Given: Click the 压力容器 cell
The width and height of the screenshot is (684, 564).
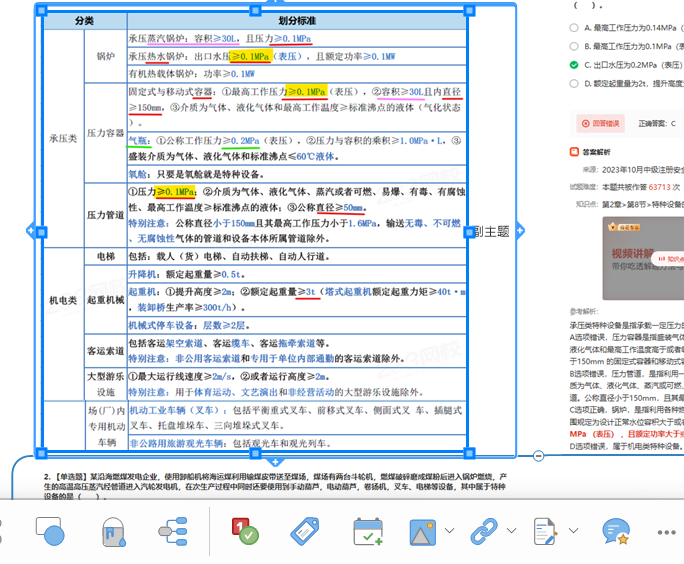Looking at the screenshot, I should point(106,133).
